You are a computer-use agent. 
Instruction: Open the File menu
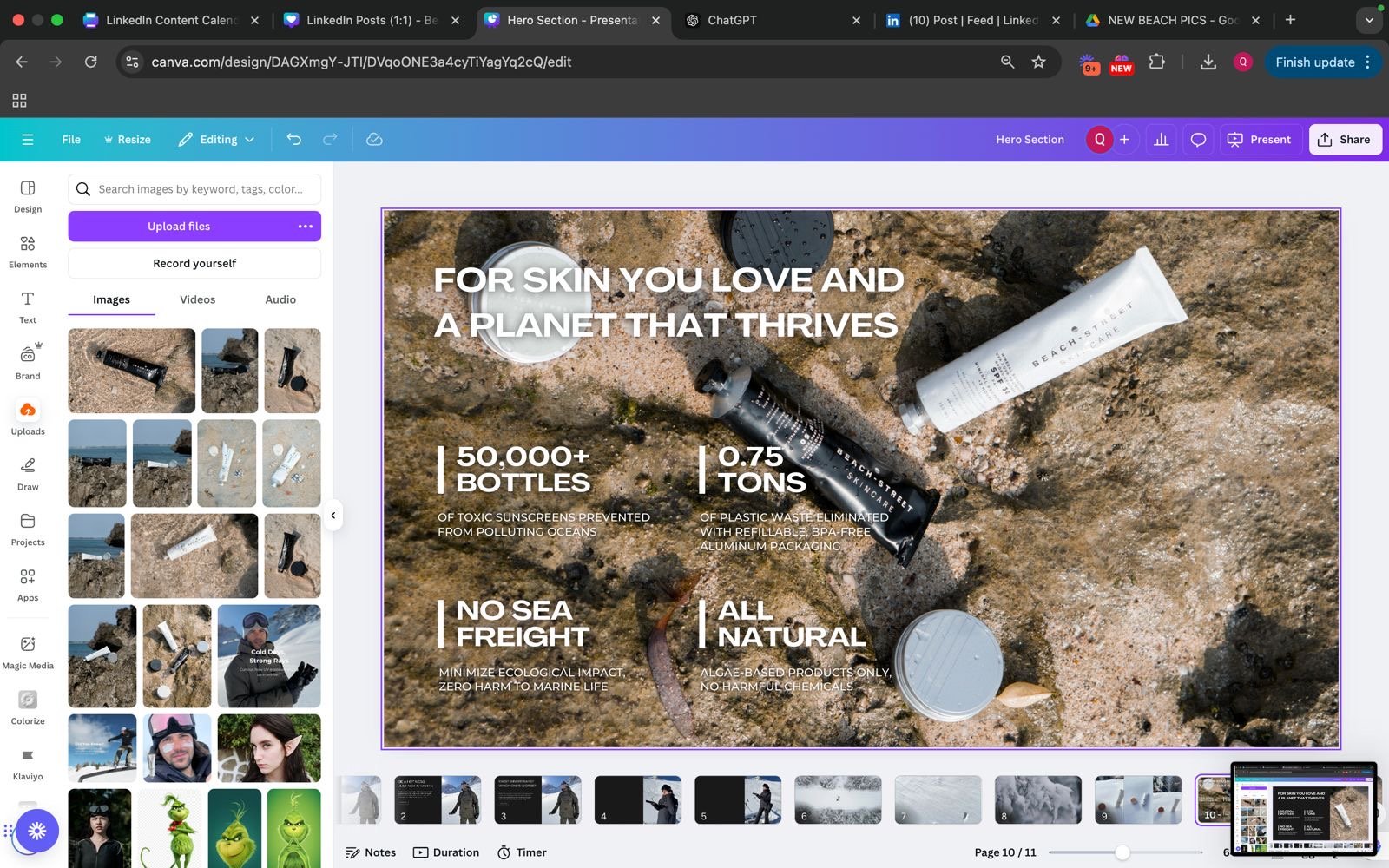(71, 139)
